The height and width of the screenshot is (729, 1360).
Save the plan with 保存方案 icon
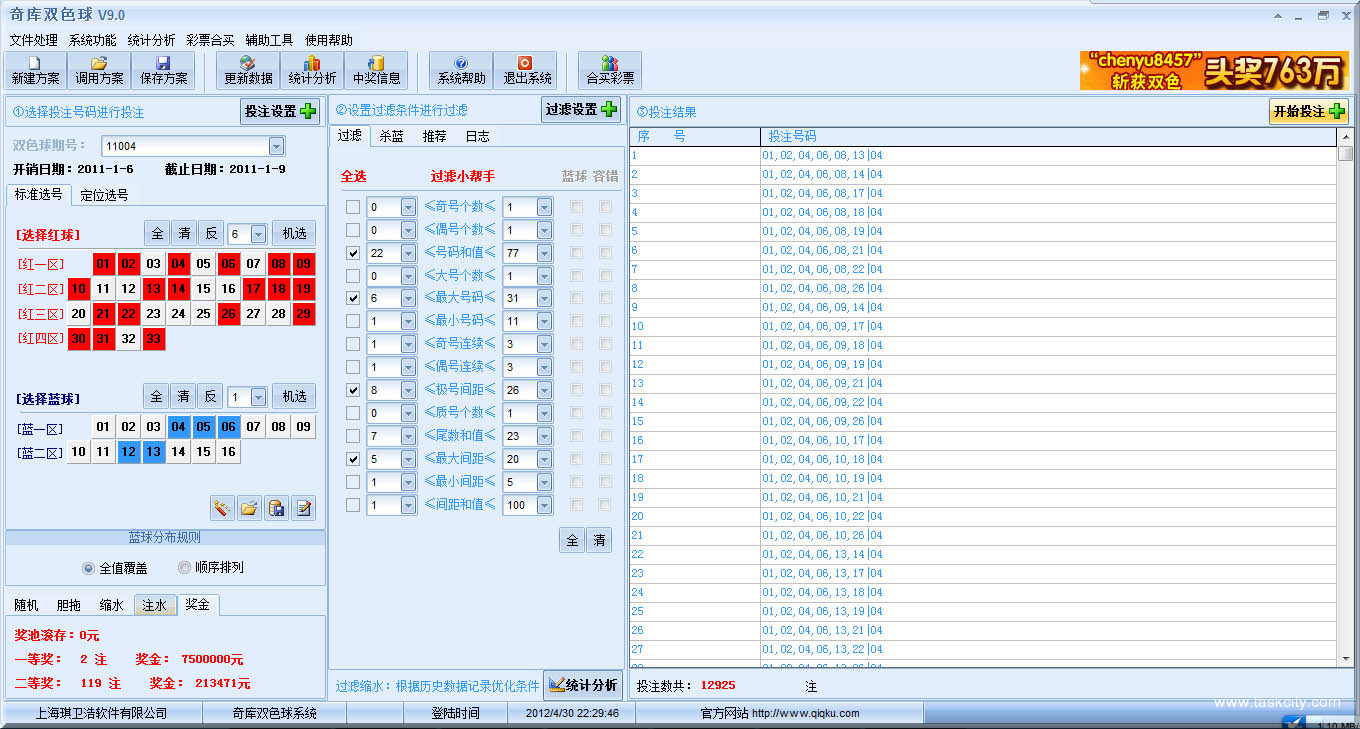tap(164, 70)
